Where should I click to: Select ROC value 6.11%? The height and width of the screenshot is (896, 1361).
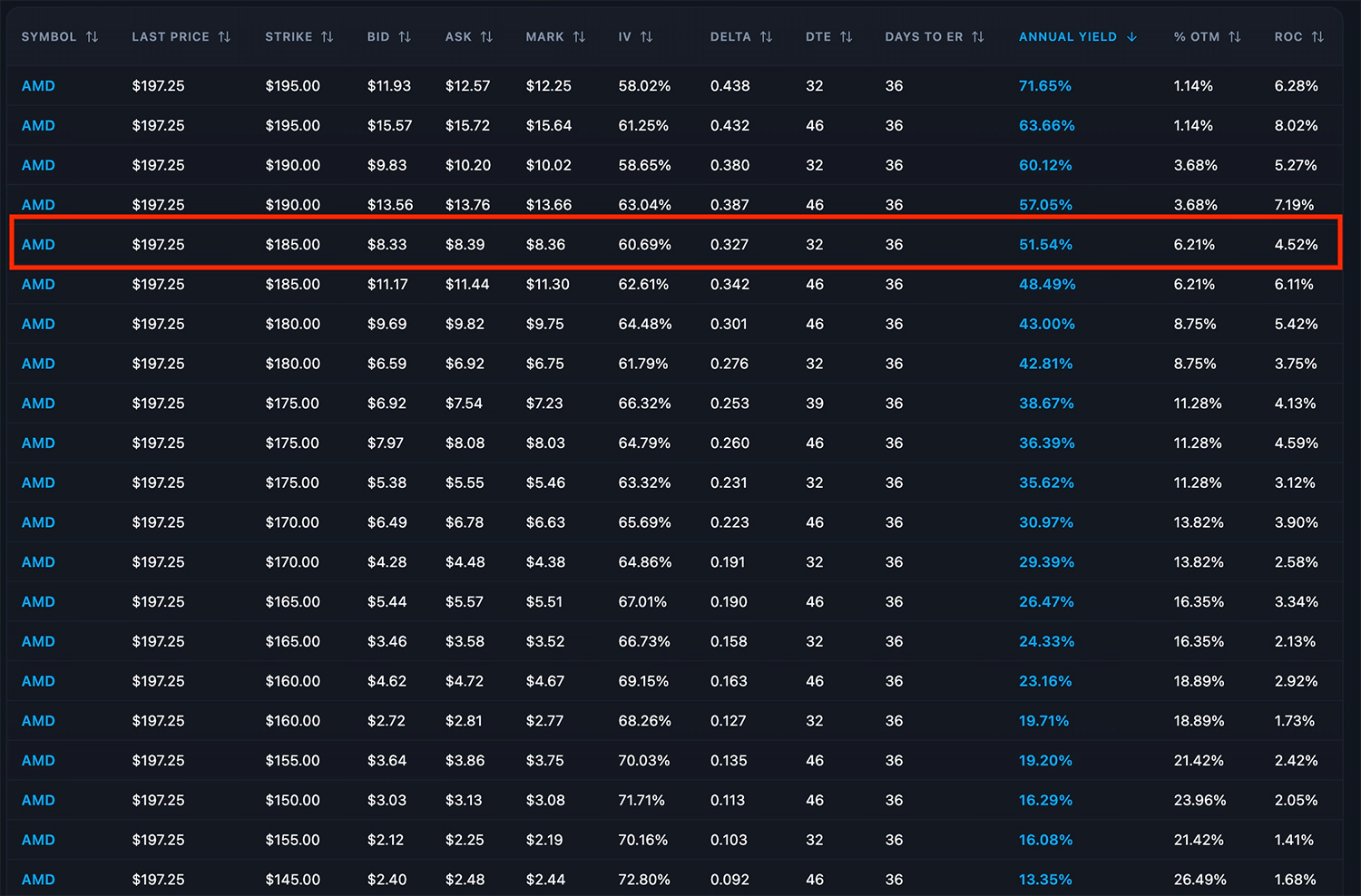coord(1294,285)
